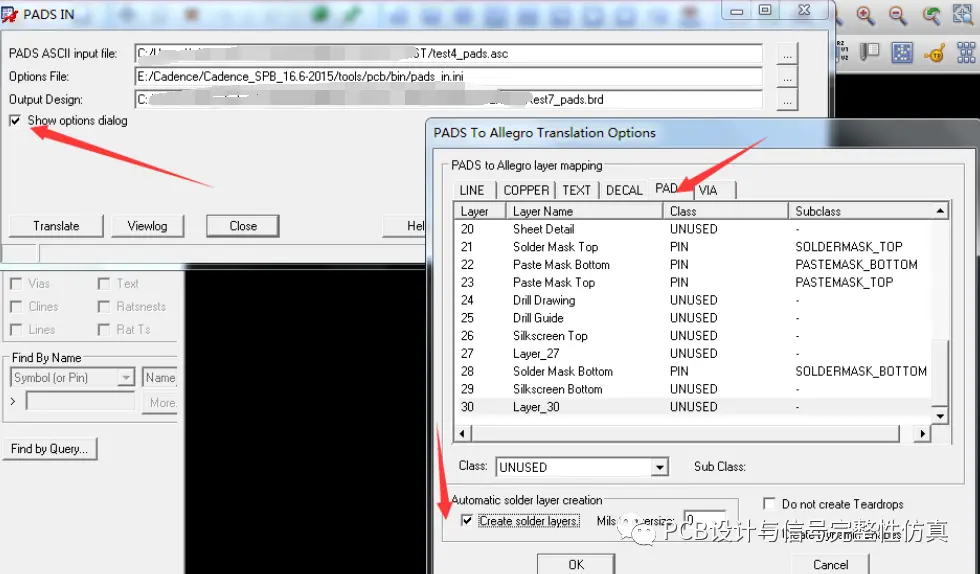Click the PADS ASCII input file field
Image resolution: width=980 pixels, height=574 pixels.
coord(449,54)
